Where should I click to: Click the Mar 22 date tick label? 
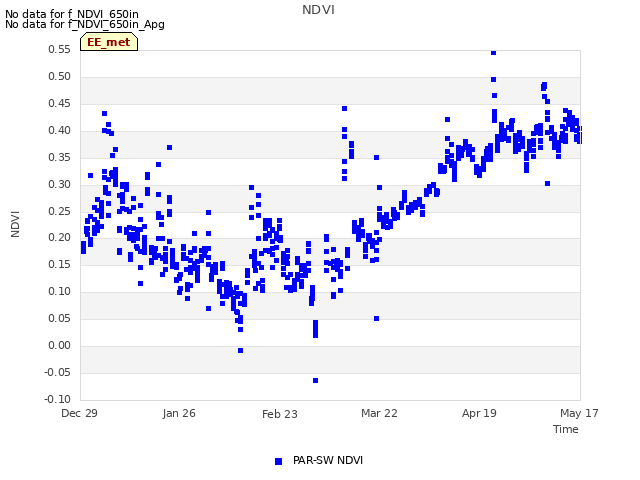coord(379,413)
